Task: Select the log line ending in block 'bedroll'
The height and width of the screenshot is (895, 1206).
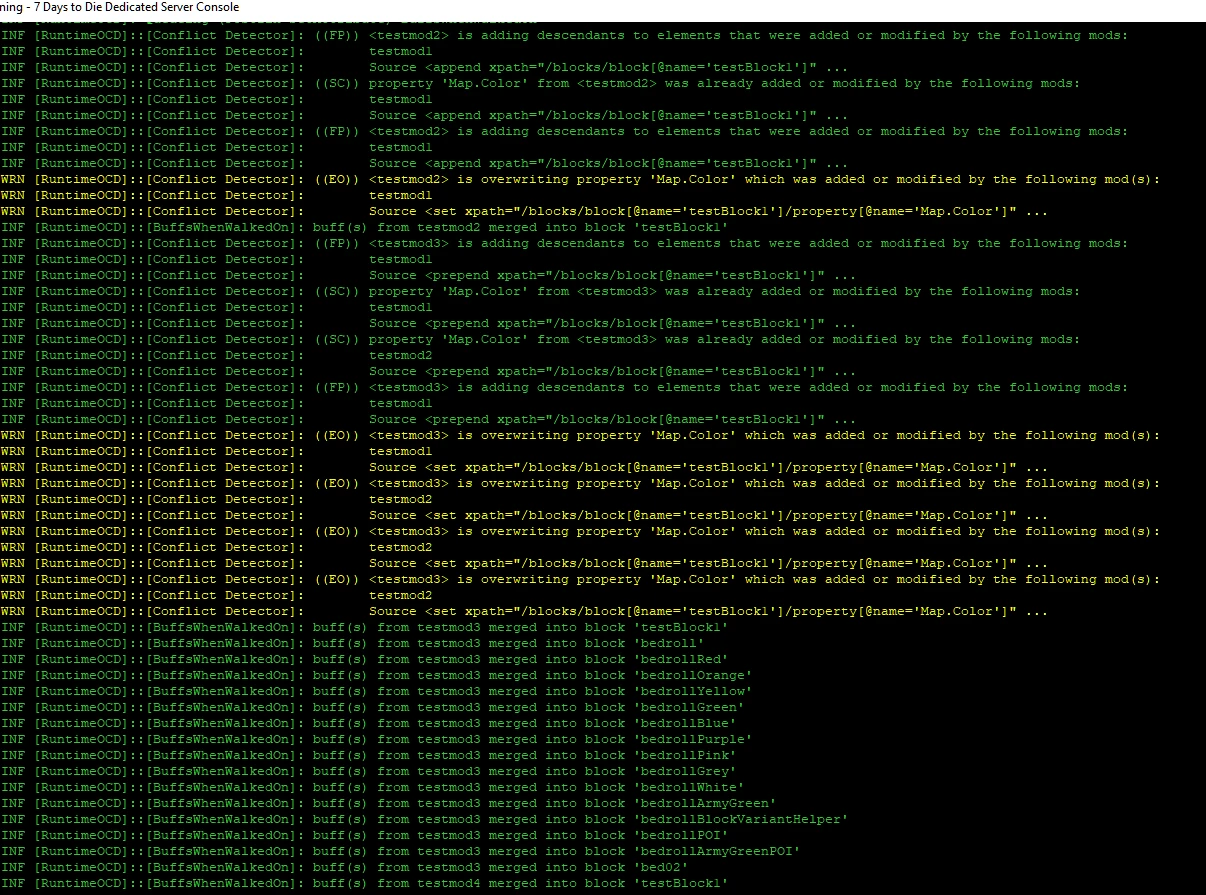Action: click(x=353, y=643)
